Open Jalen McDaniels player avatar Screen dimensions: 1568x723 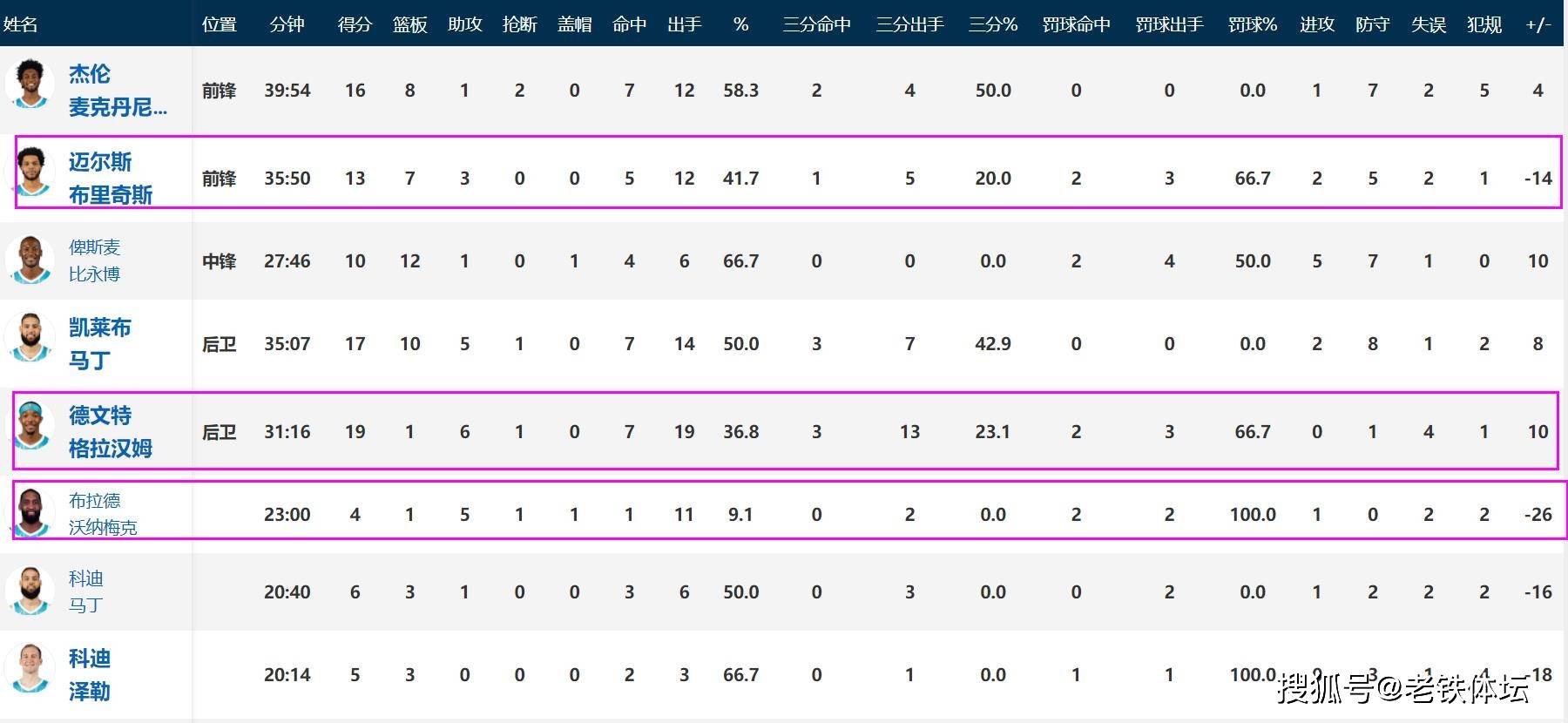pyautogui.click(x=30, y=84)
